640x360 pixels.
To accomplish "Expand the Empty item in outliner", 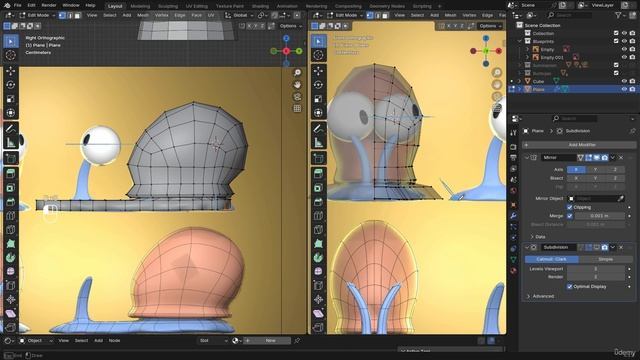I will [527, 49].
